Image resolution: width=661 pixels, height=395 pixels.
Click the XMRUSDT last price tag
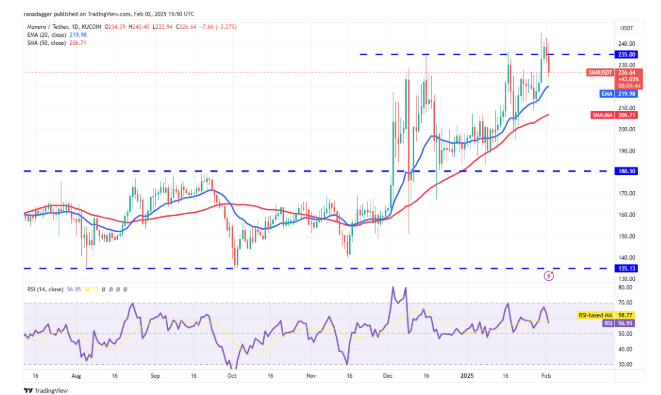point(600,73)
